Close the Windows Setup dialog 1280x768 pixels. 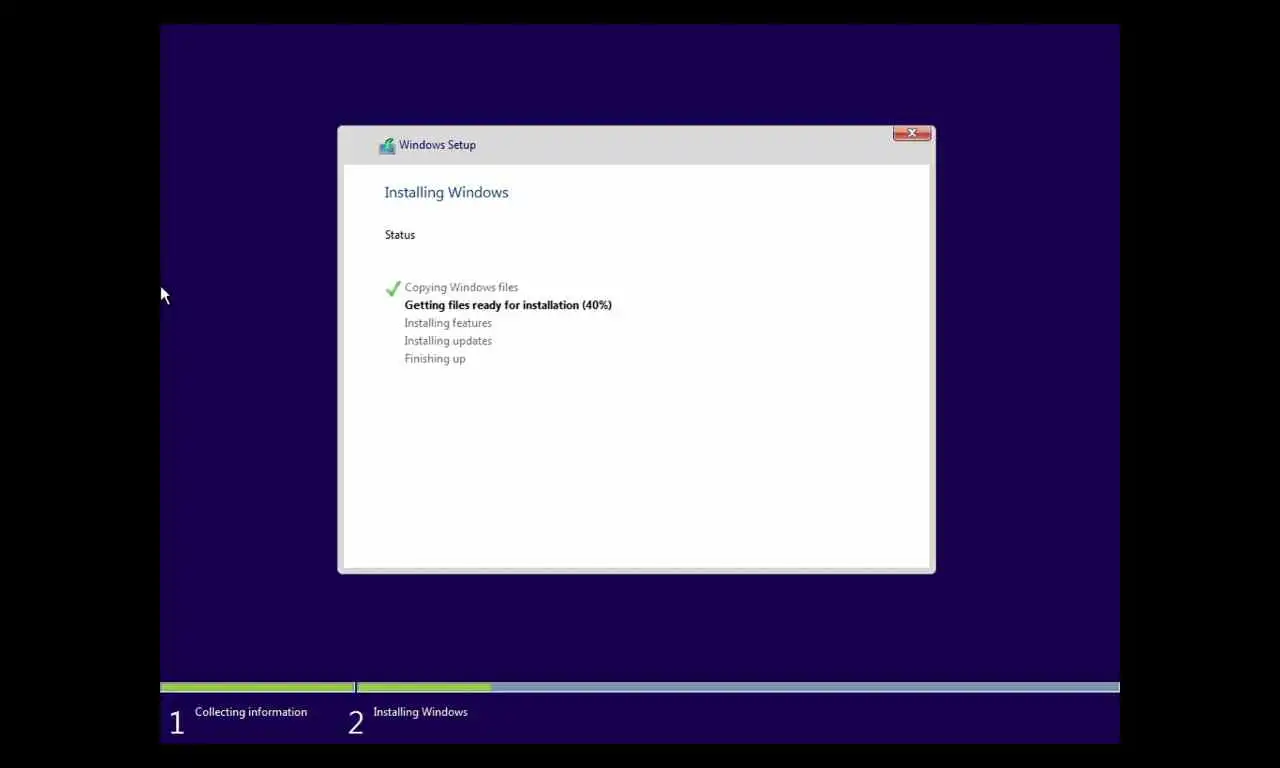[911, 133]
